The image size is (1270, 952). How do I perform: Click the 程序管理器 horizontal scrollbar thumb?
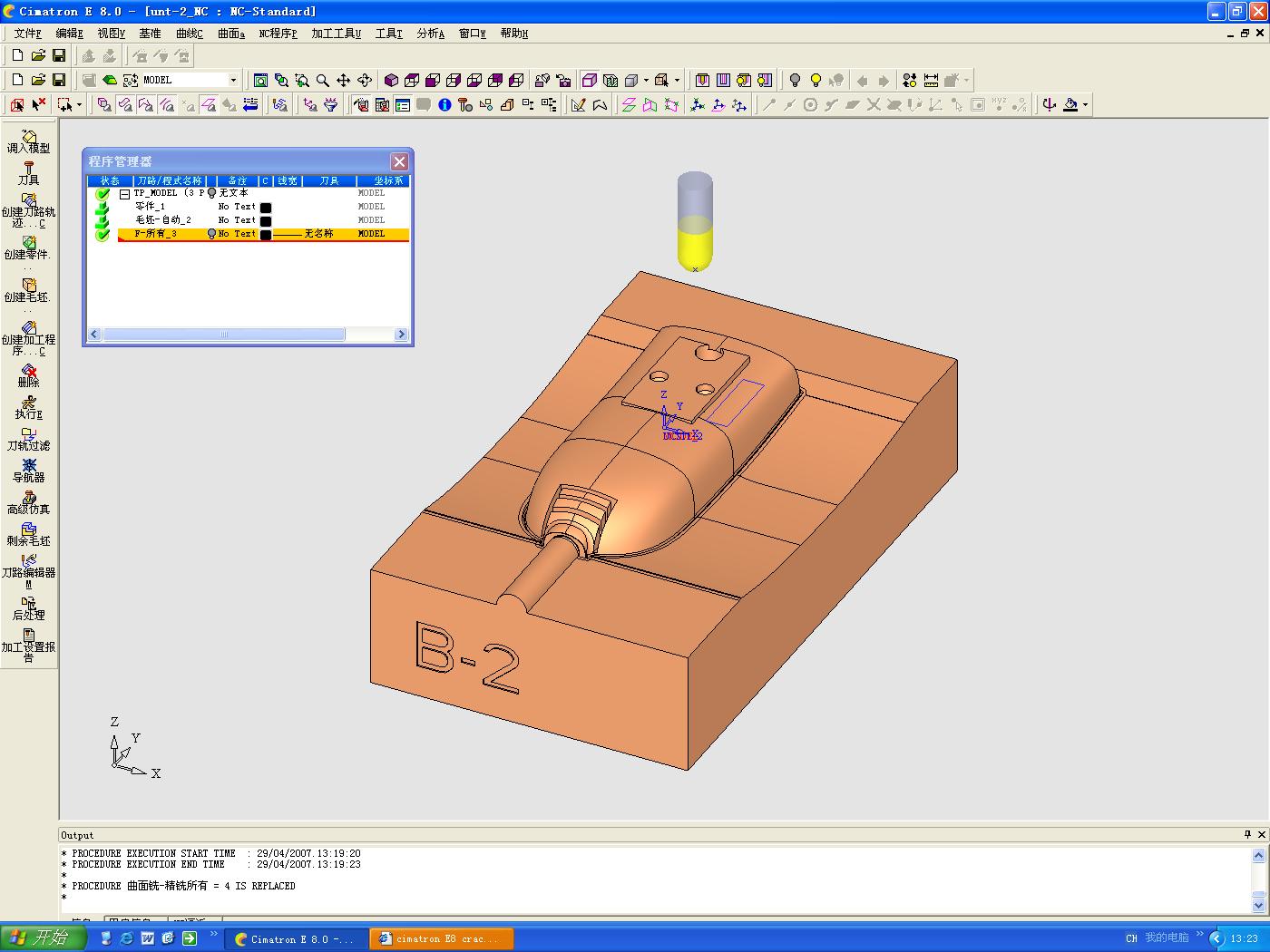(x=224, y=335)
